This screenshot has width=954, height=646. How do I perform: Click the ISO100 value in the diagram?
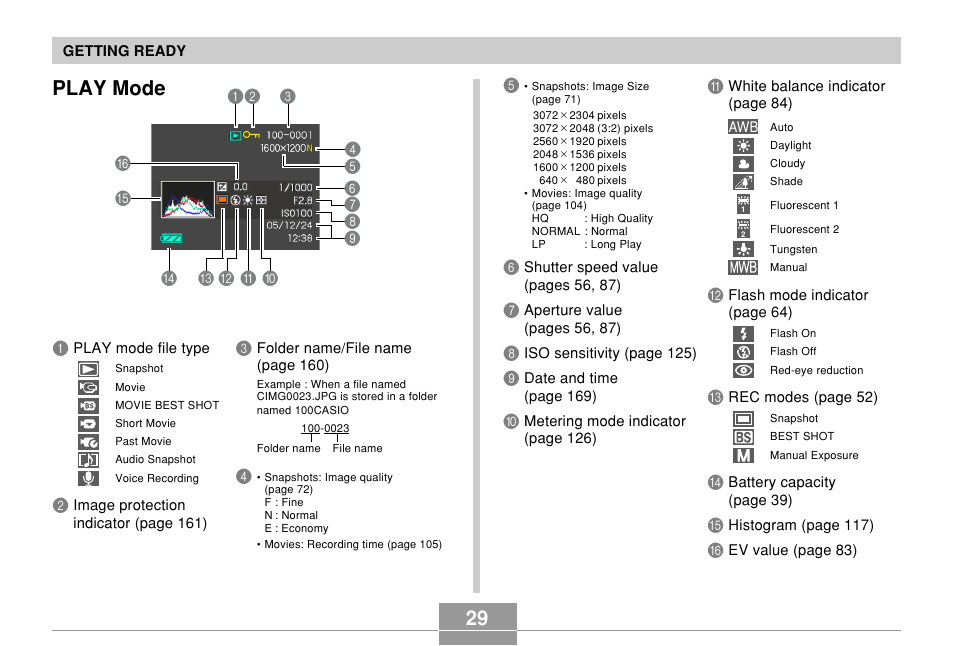pyautogui.click(x=296, y=213)
